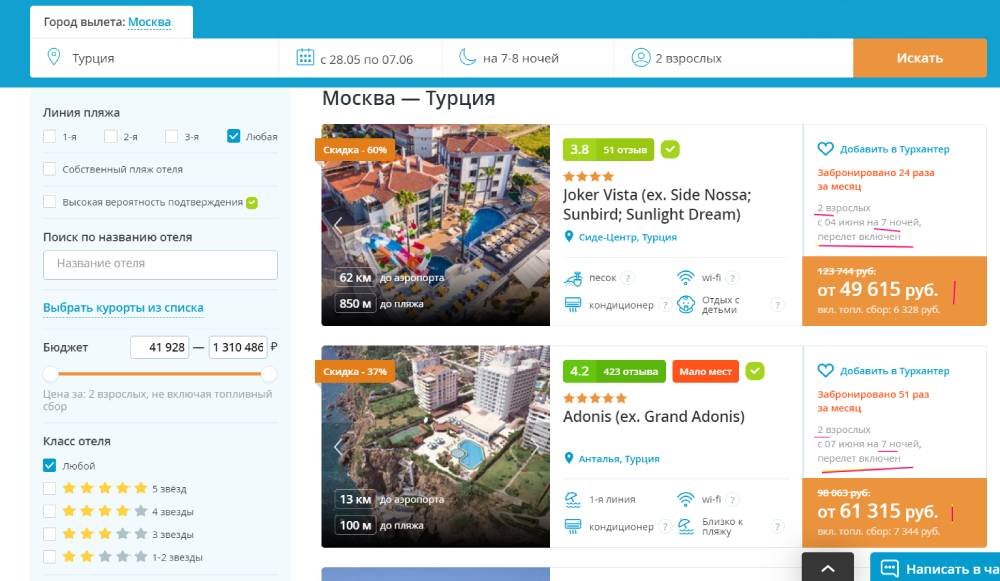Enable Собственный пляж отеля checkbox
The height and width of the screenshot is (581, 1000).
[x=50, y=169]
